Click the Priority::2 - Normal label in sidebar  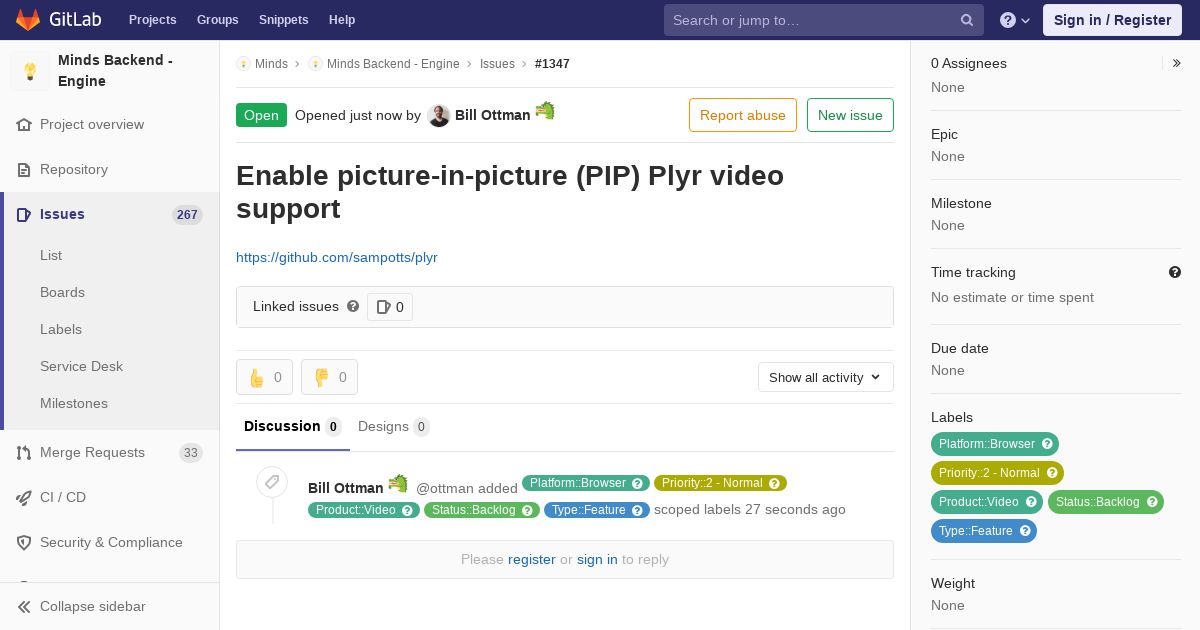[997, 473]
